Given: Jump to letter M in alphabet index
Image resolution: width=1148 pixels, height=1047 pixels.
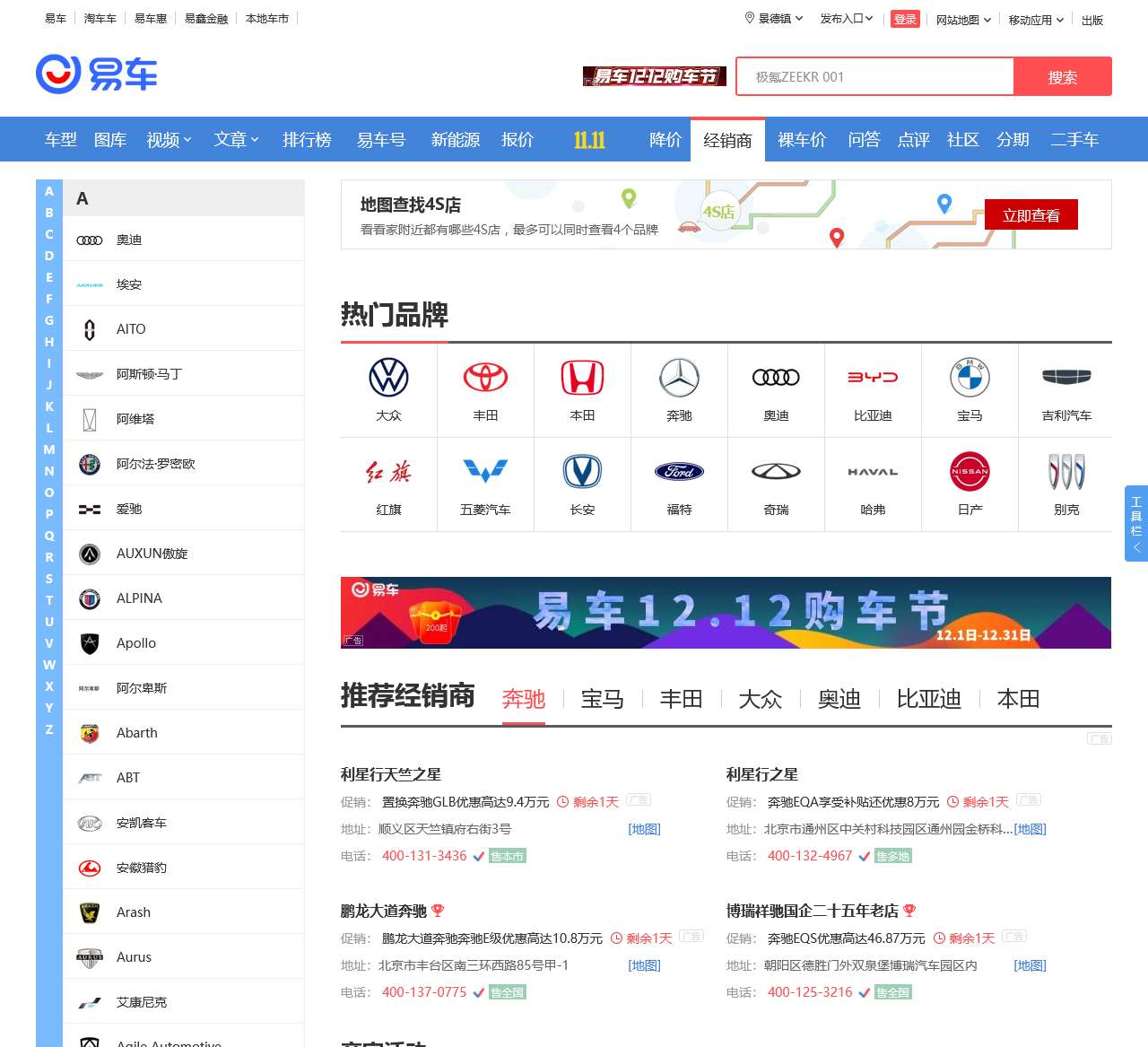Looking at the screenshot, I should pyautogui.click(x=49, y=449).
